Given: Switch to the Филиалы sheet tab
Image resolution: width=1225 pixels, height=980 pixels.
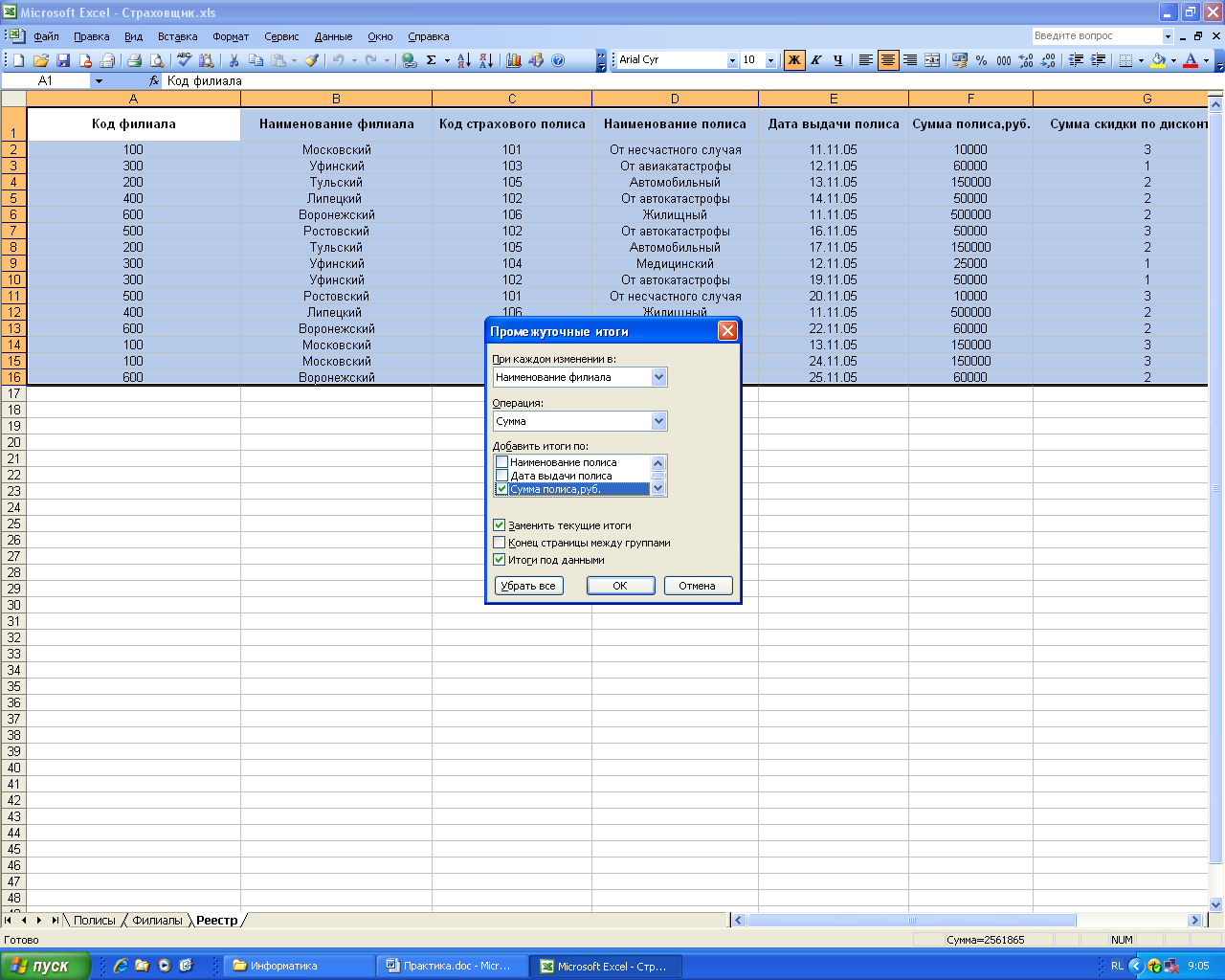Looking at the screenshot, I should tap(157, 921).
